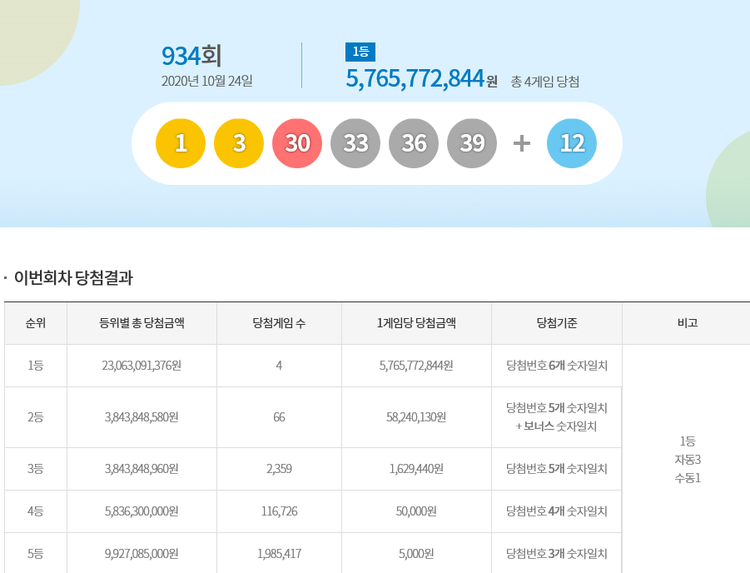Click the 2등 rank cell
750x573 pixels.
pyautogui.click(x=35, y=417)
